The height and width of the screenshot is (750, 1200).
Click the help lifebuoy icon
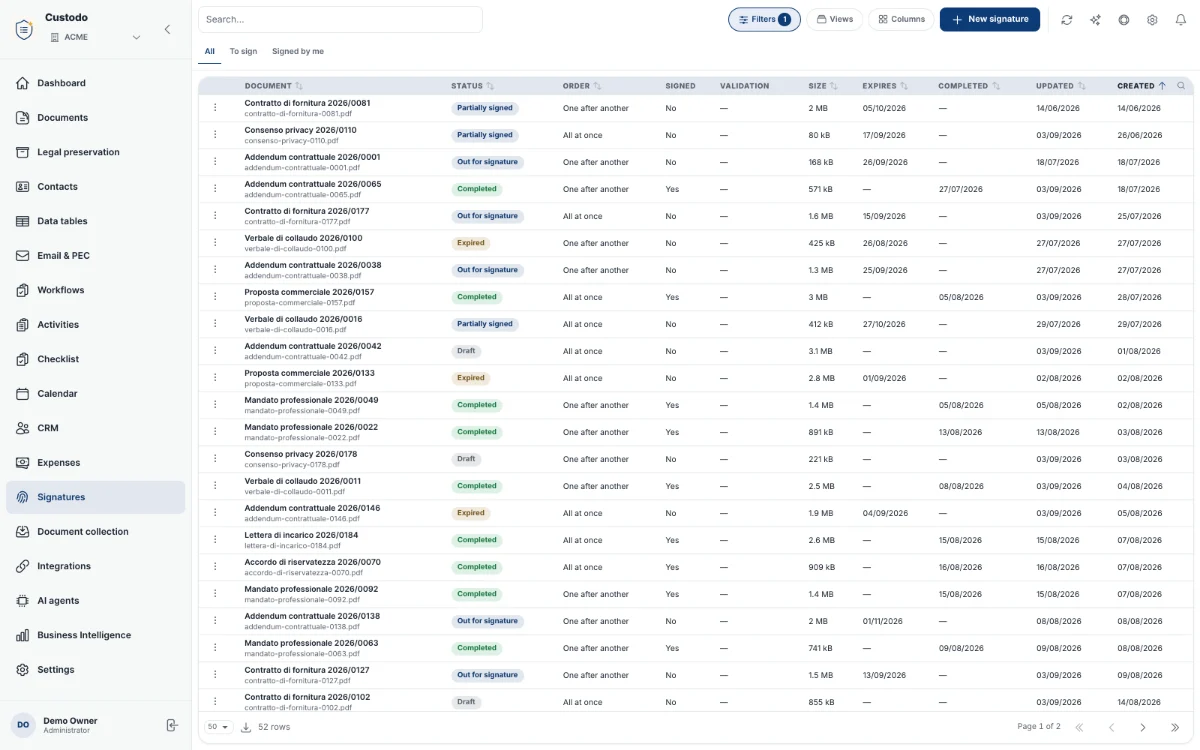pos(1124,20)
